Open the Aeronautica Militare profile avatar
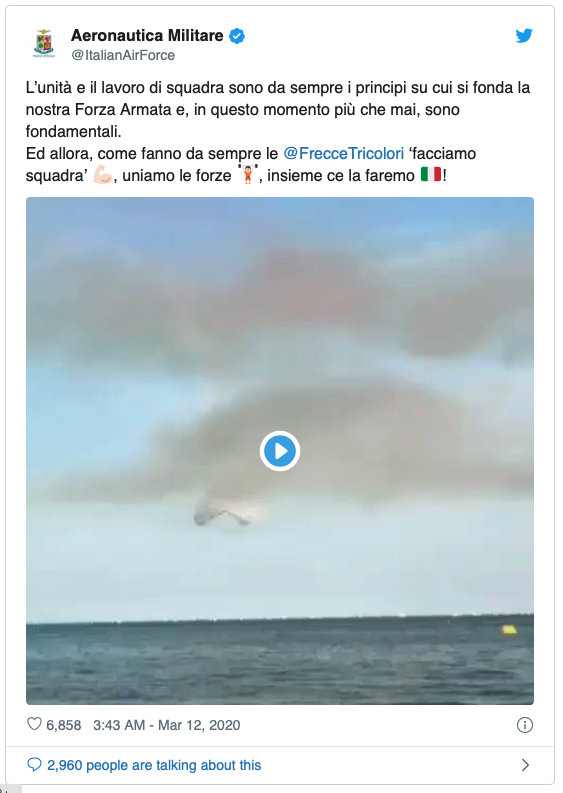The image size is (563, 793). [x=44, y=43]
